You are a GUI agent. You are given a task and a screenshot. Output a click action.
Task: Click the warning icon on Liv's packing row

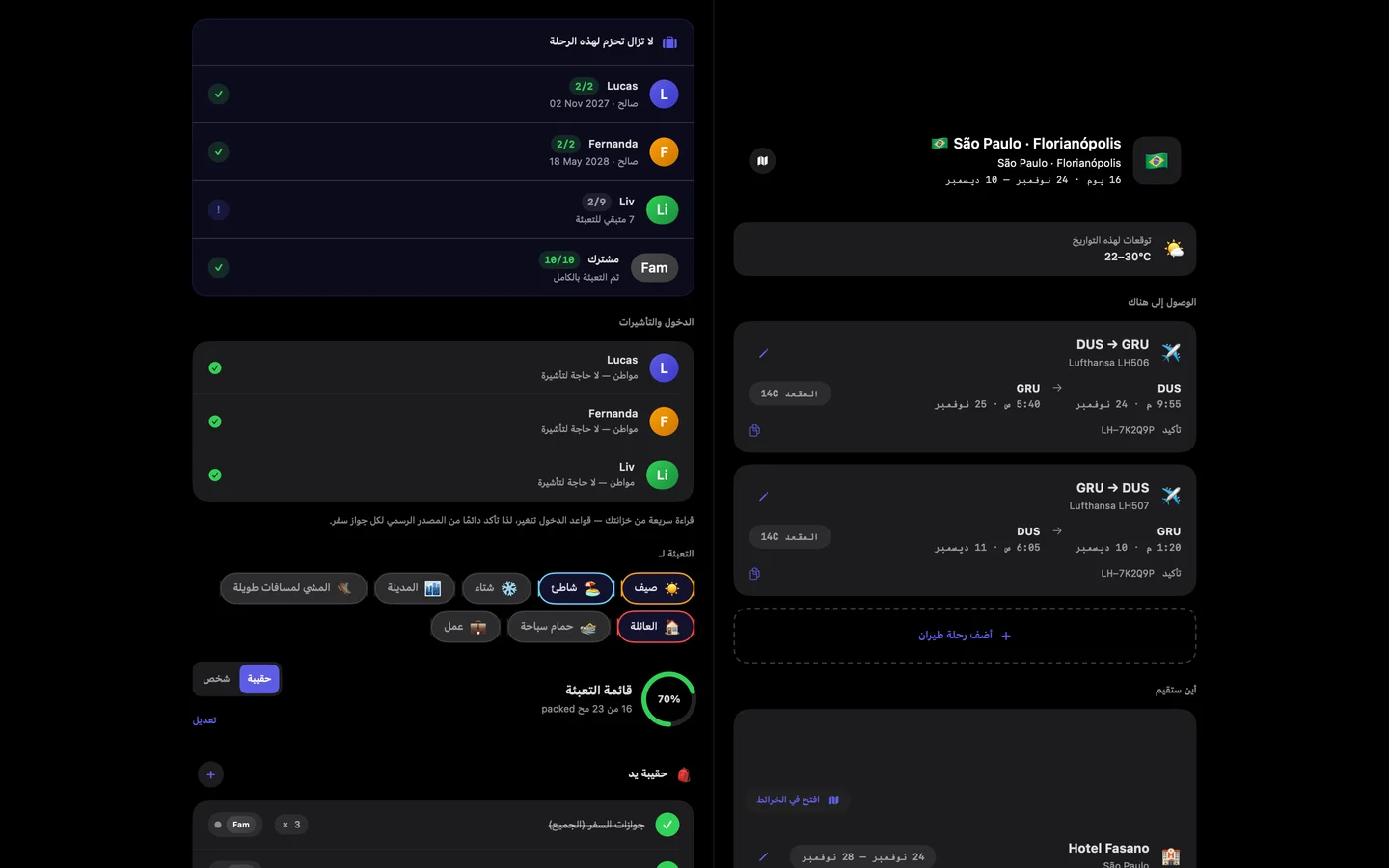tap(219, 209)
